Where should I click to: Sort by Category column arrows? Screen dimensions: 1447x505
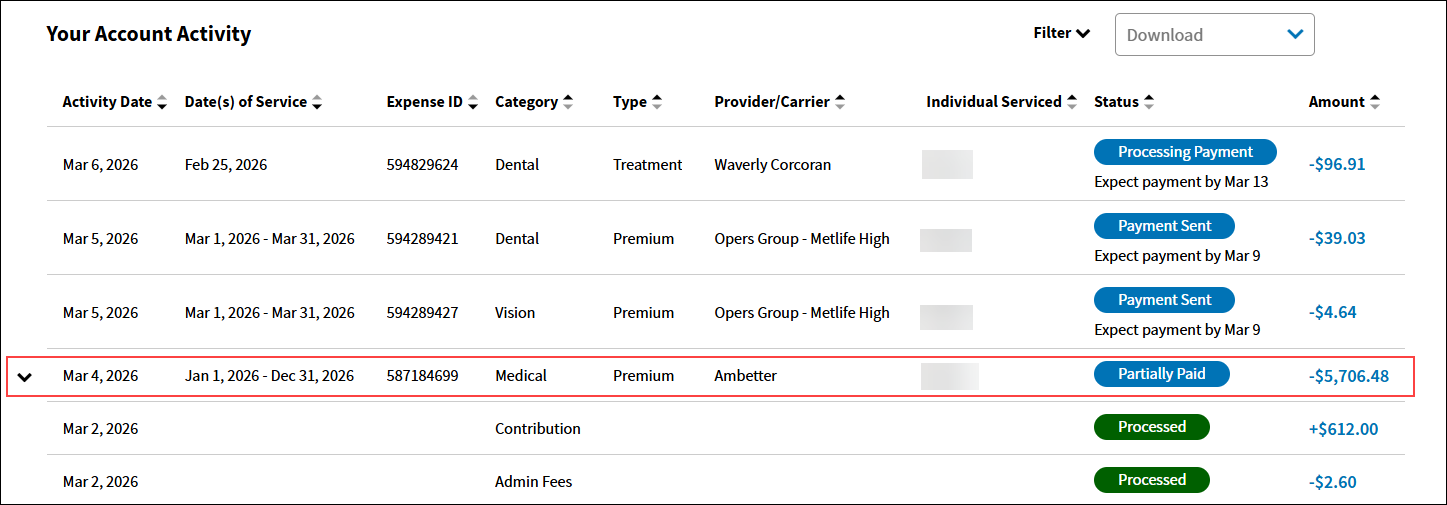568,102
